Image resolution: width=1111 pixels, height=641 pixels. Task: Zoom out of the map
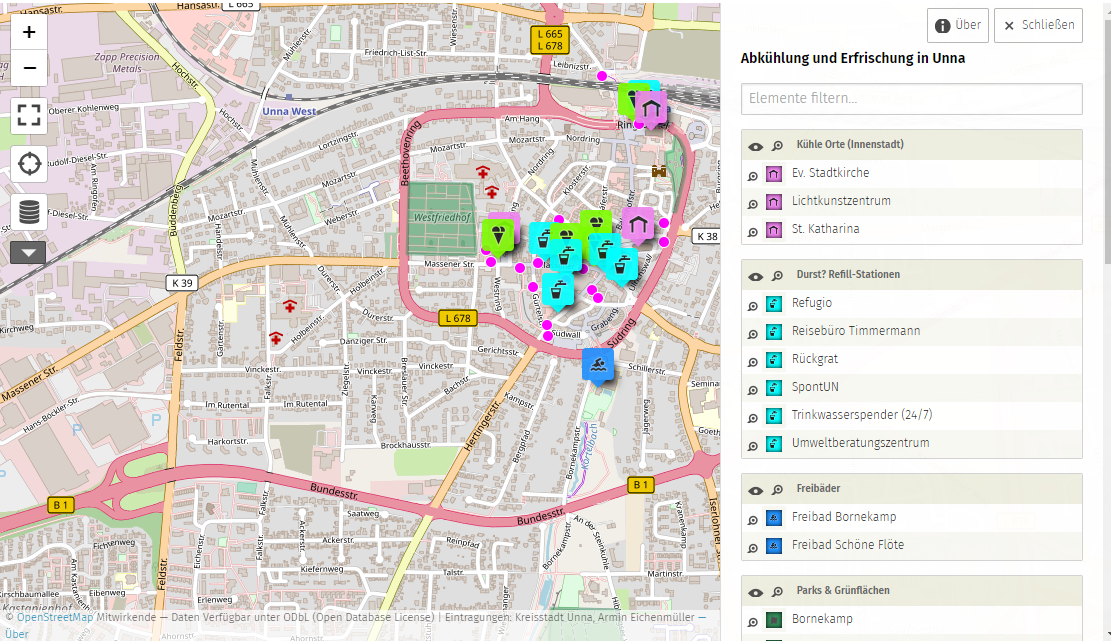click(29, 69)
